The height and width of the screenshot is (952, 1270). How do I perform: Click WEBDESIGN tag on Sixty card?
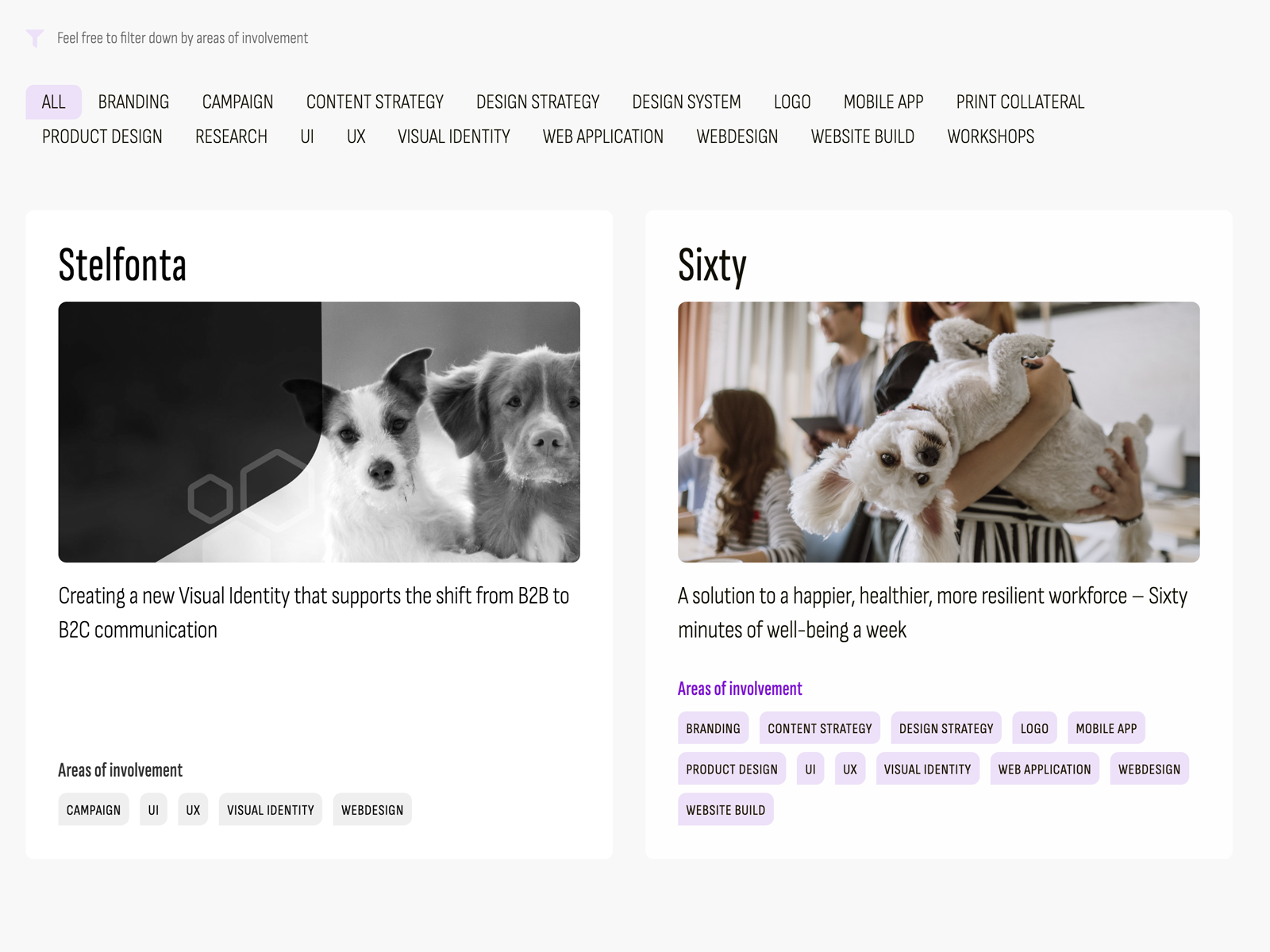pos(1149,769)
